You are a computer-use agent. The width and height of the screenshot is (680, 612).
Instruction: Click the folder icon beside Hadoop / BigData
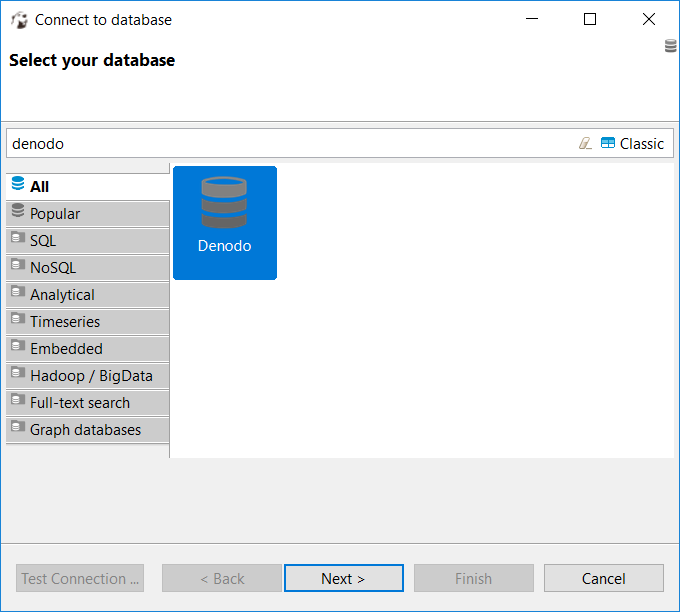(x=18, y=373)
